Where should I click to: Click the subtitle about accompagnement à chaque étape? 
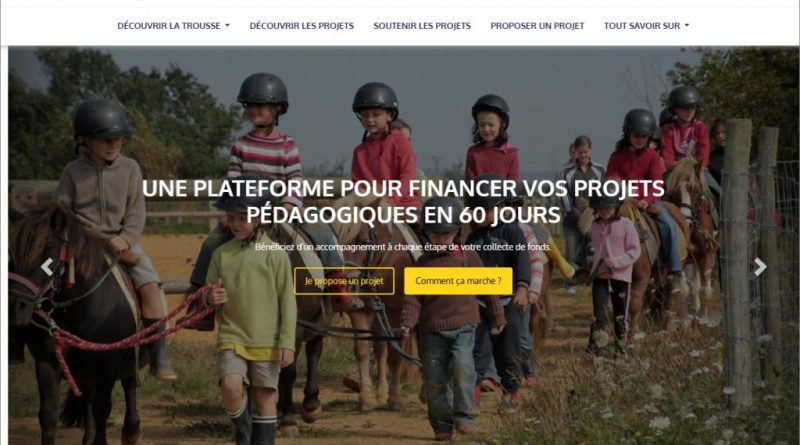403,247
